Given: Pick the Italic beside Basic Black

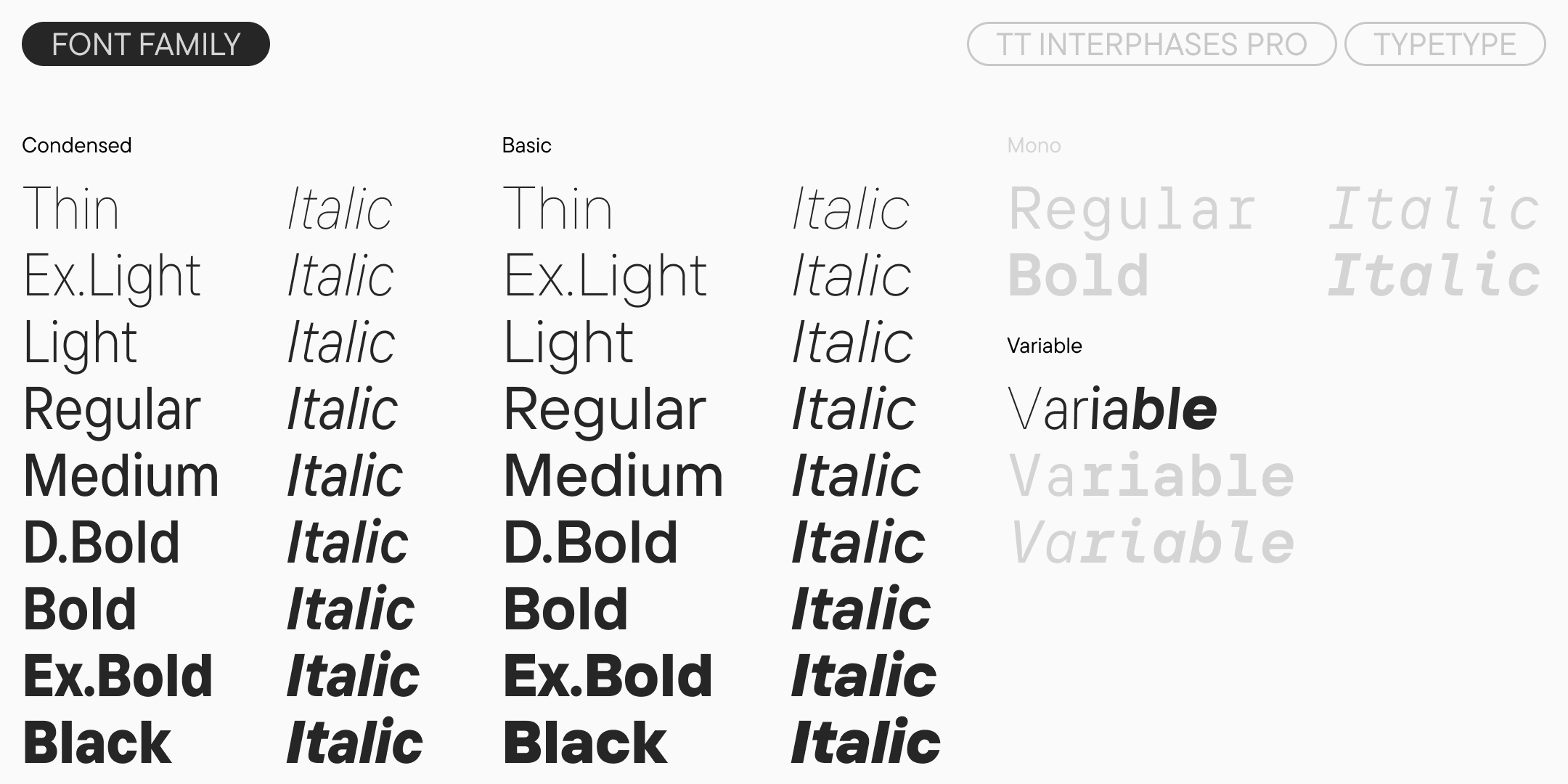Looking at the screenshot, I should (x=866, y=743).
